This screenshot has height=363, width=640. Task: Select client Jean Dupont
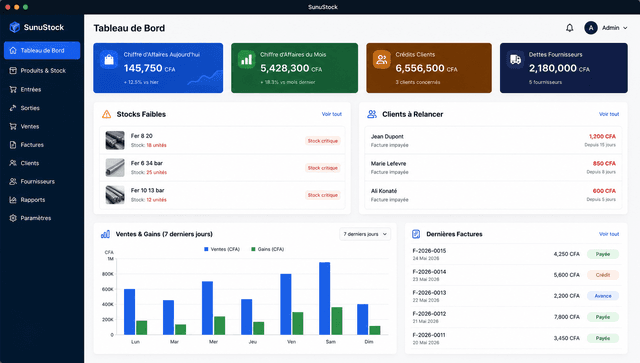pos(493,140)
